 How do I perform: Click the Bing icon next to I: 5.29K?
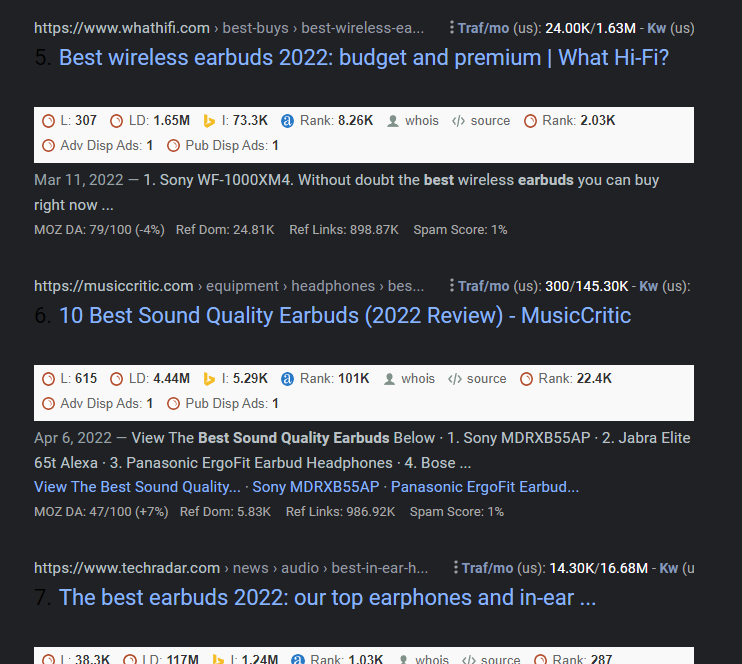point(209,379)
